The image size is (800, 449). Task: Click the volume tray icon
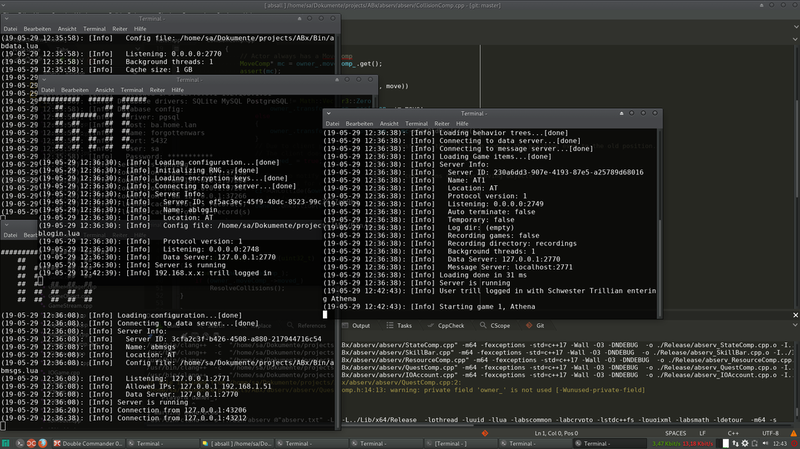point(765,443)
